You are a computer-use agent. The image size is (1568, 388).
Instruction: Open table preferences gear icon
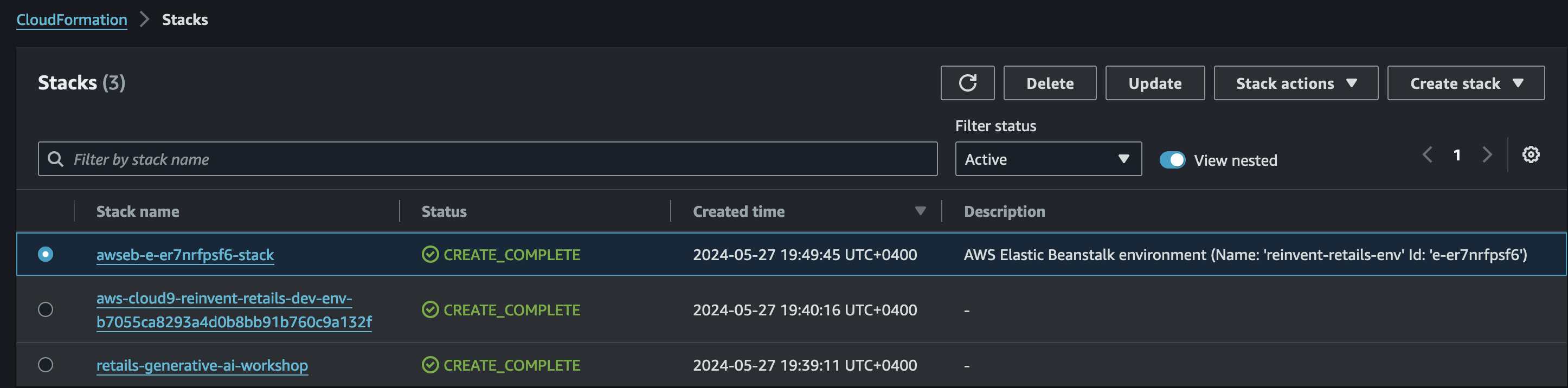tap(1530, 154)
